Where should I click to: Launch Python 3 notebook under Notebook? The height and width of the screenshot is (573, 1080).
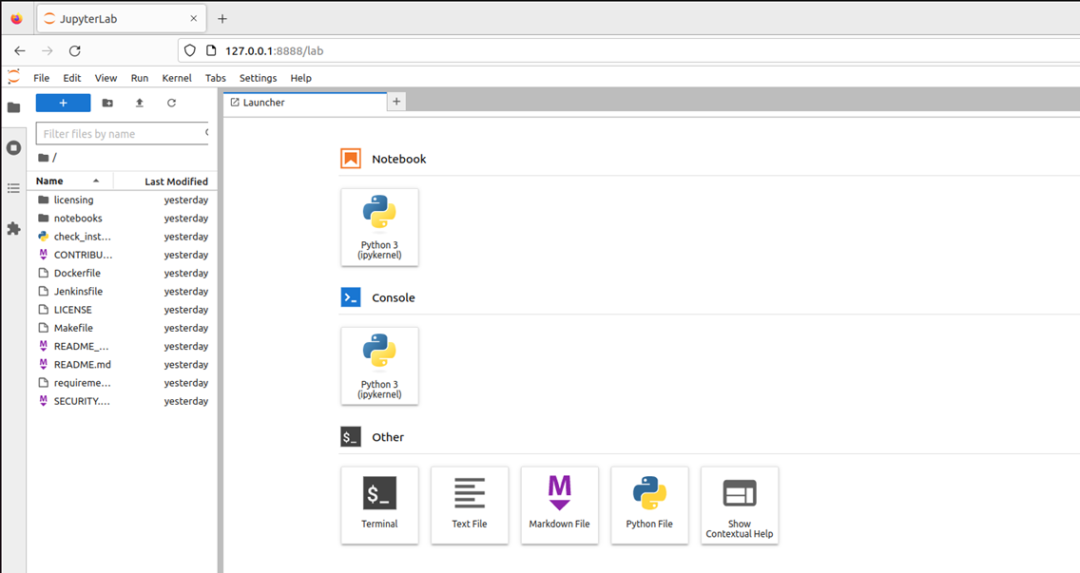click(380, 227)
